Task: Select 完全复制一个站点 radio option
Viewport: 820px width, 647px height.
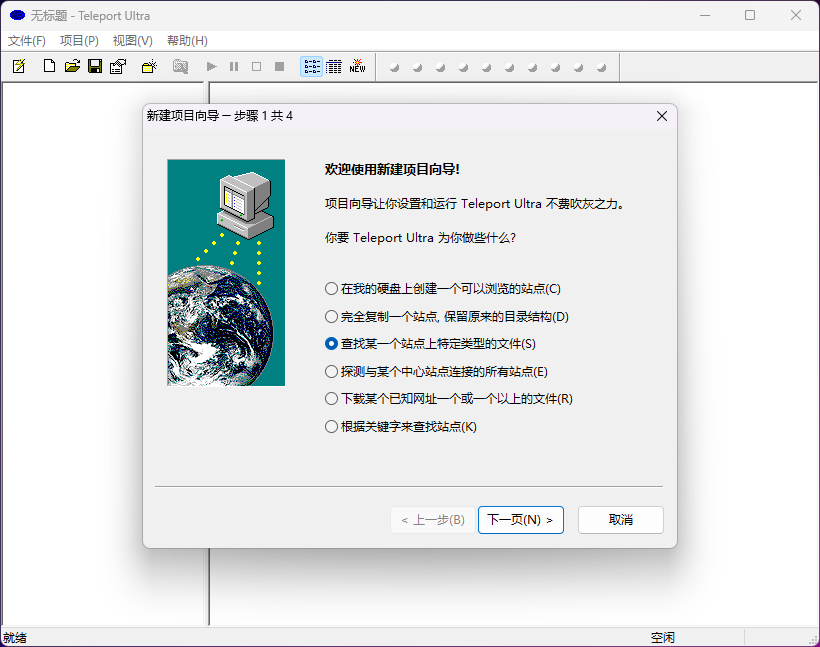Action: (332, 317)
